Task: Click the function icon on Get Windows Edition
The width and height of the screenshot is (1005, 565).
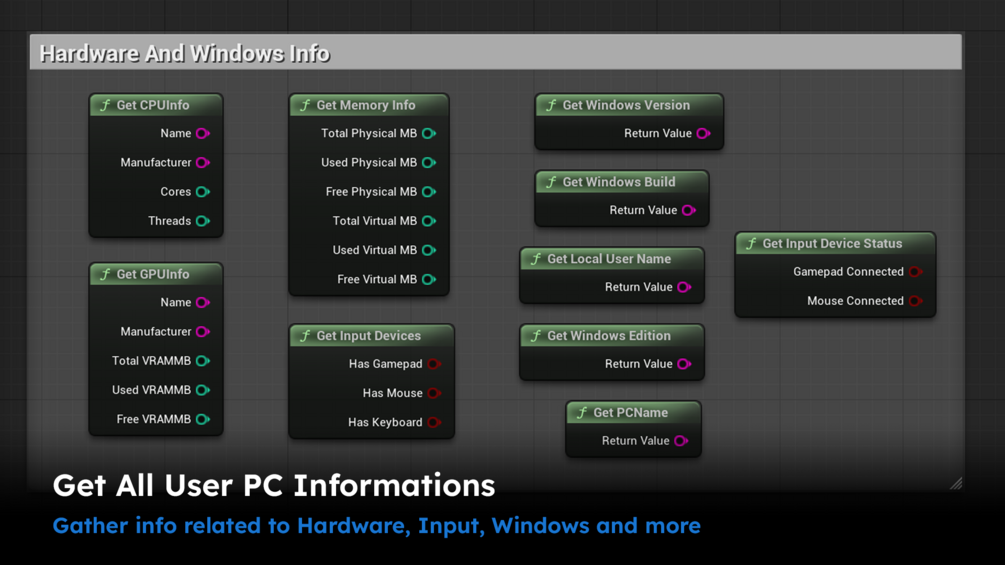Action: [x=536, y=336]
